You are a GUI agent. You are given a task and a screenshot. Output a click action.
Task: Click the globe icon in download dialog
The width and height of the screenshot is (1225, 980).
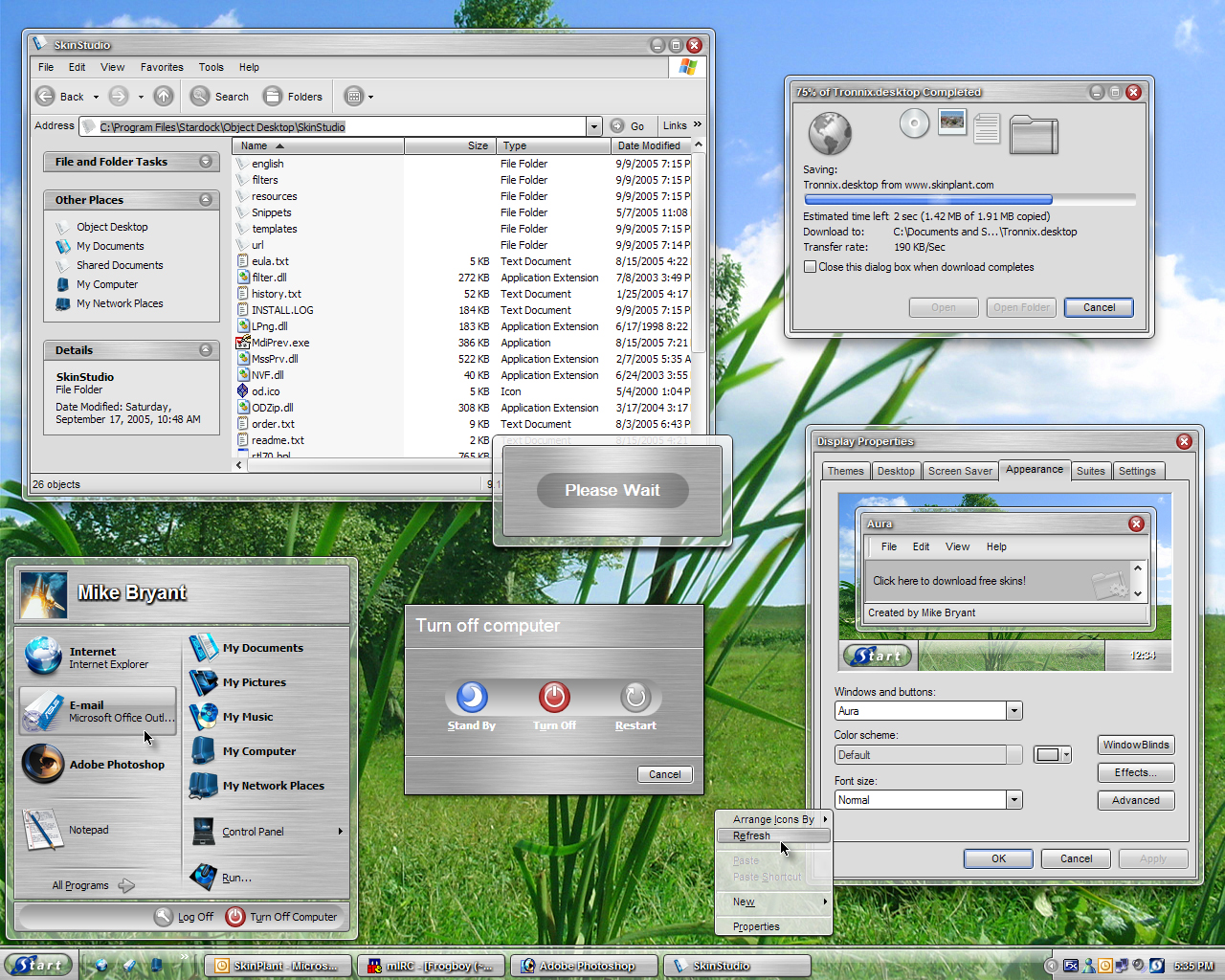(830, 133)
